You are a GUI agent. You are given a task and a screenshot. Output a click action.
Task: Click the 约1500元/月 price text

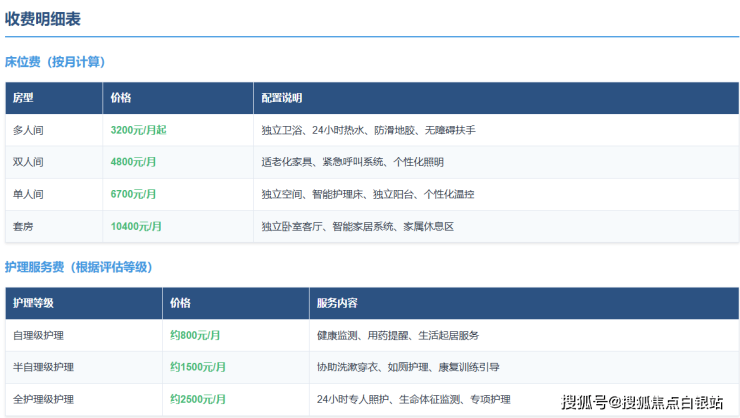(x=198, y=367)
